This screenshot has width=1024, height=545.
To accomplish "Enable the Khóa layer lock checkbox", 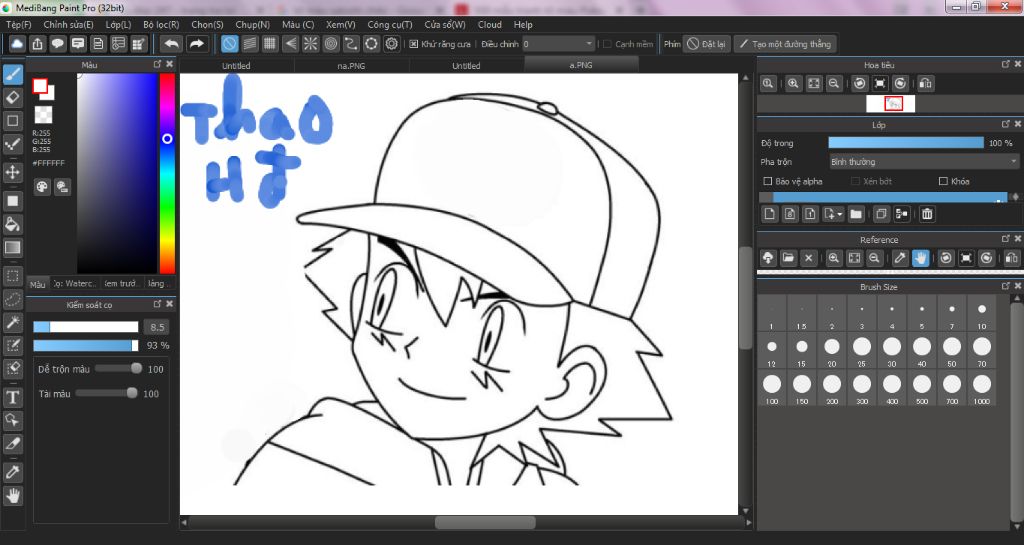I will coord(943,181).
